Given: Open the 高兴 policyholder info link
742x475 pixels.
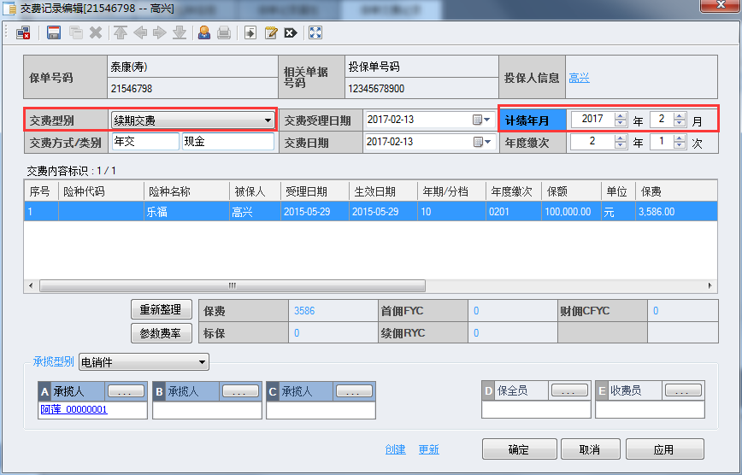Looking at the screenshot, I should (x=578, y=77).
